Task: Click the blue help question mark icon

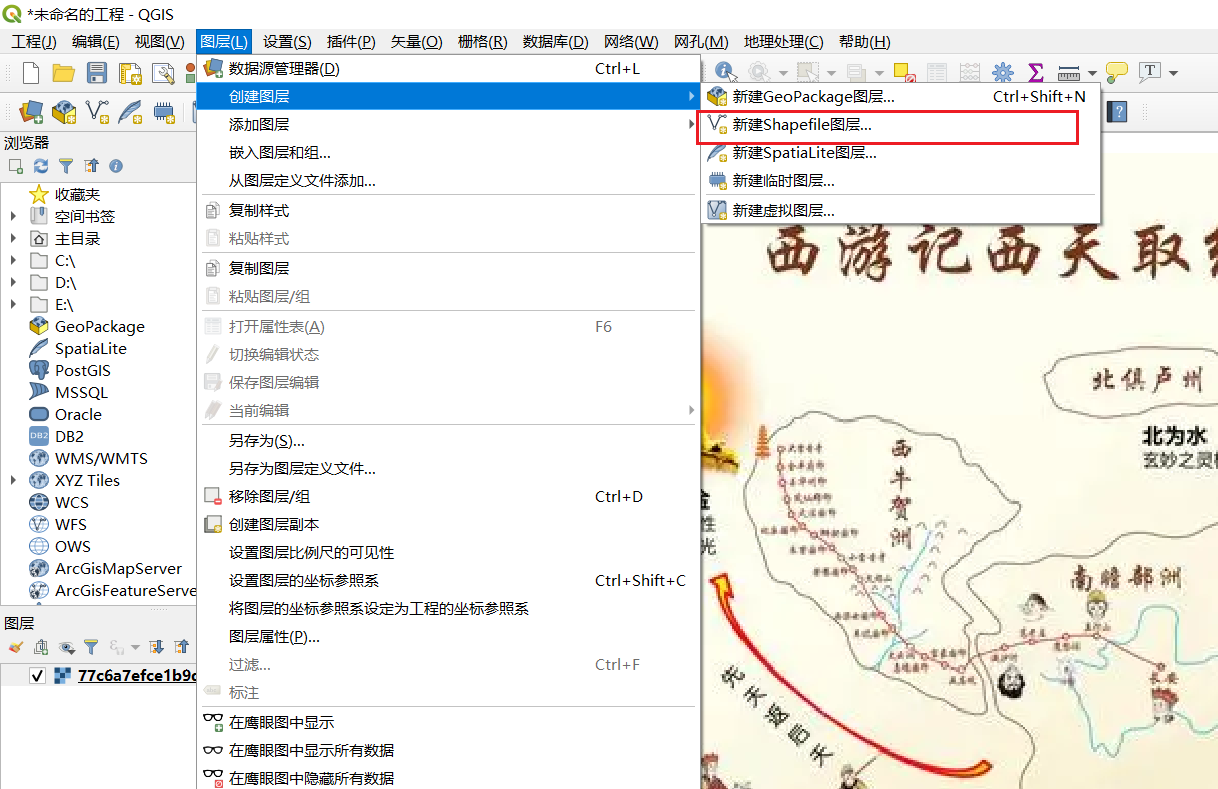Action: coord(1119,111)
